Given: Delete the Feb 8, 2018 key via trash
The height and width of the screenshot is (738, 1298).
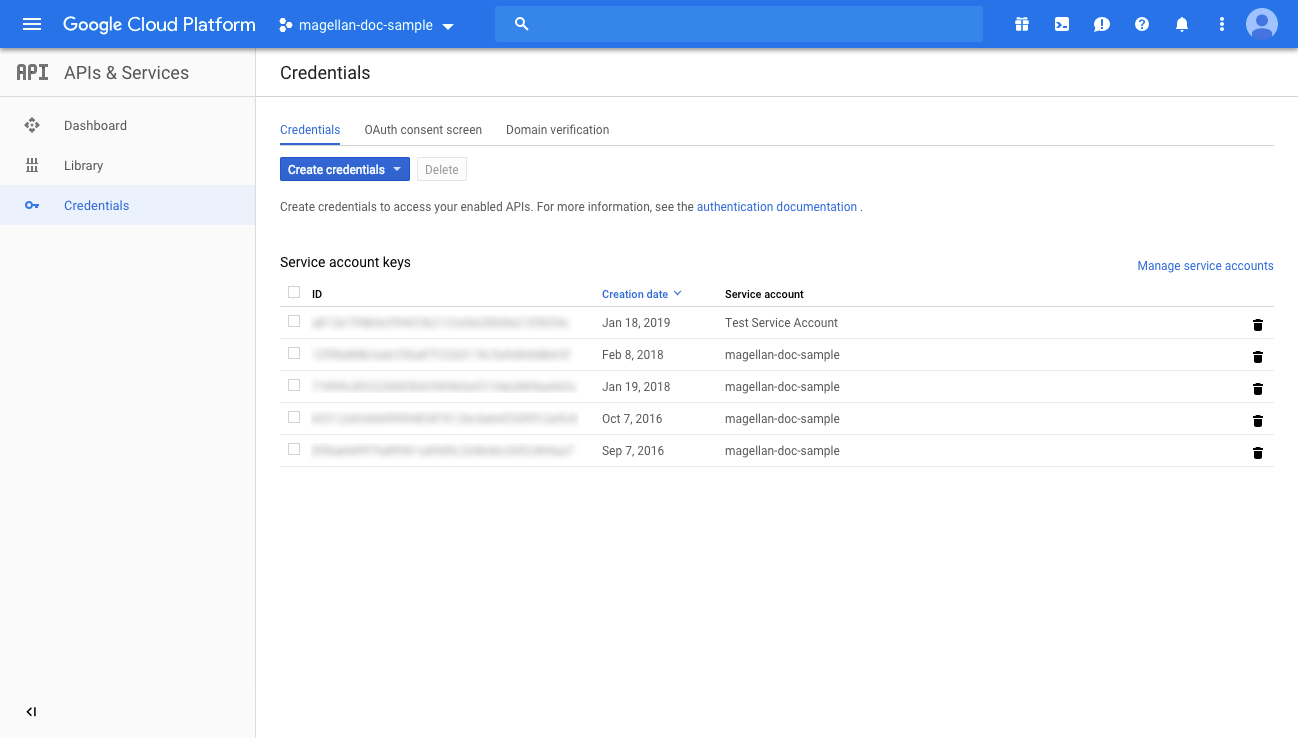Looking at the screenshot, I should click(x=1258, y=357).
